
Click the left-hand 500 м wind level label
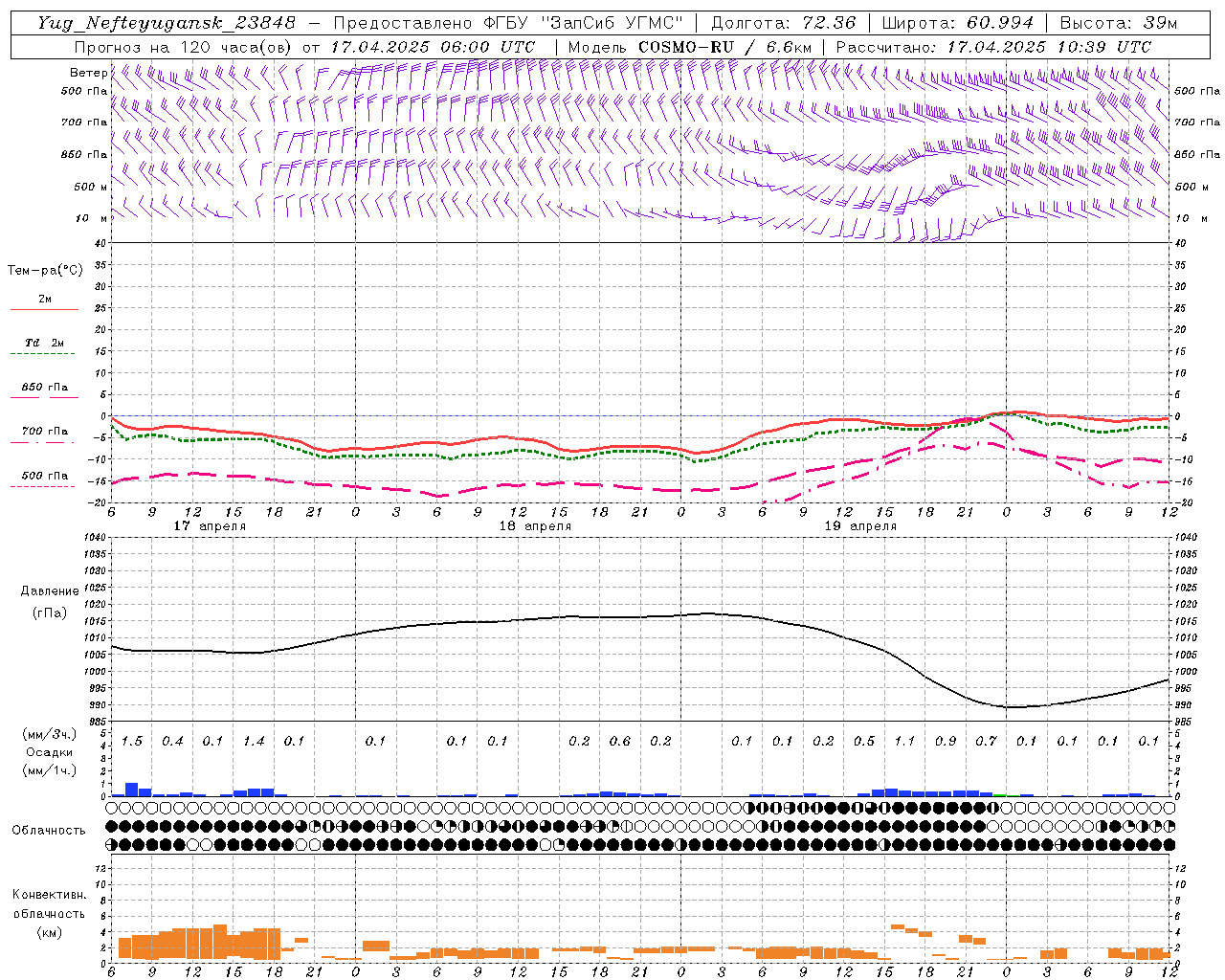click(x=92, y=187)
